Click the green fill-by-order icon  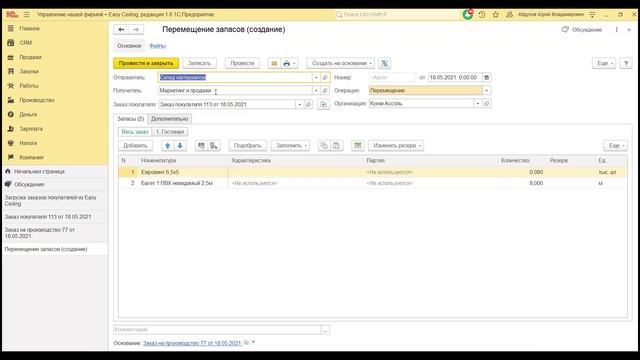(x=323, y=104)
